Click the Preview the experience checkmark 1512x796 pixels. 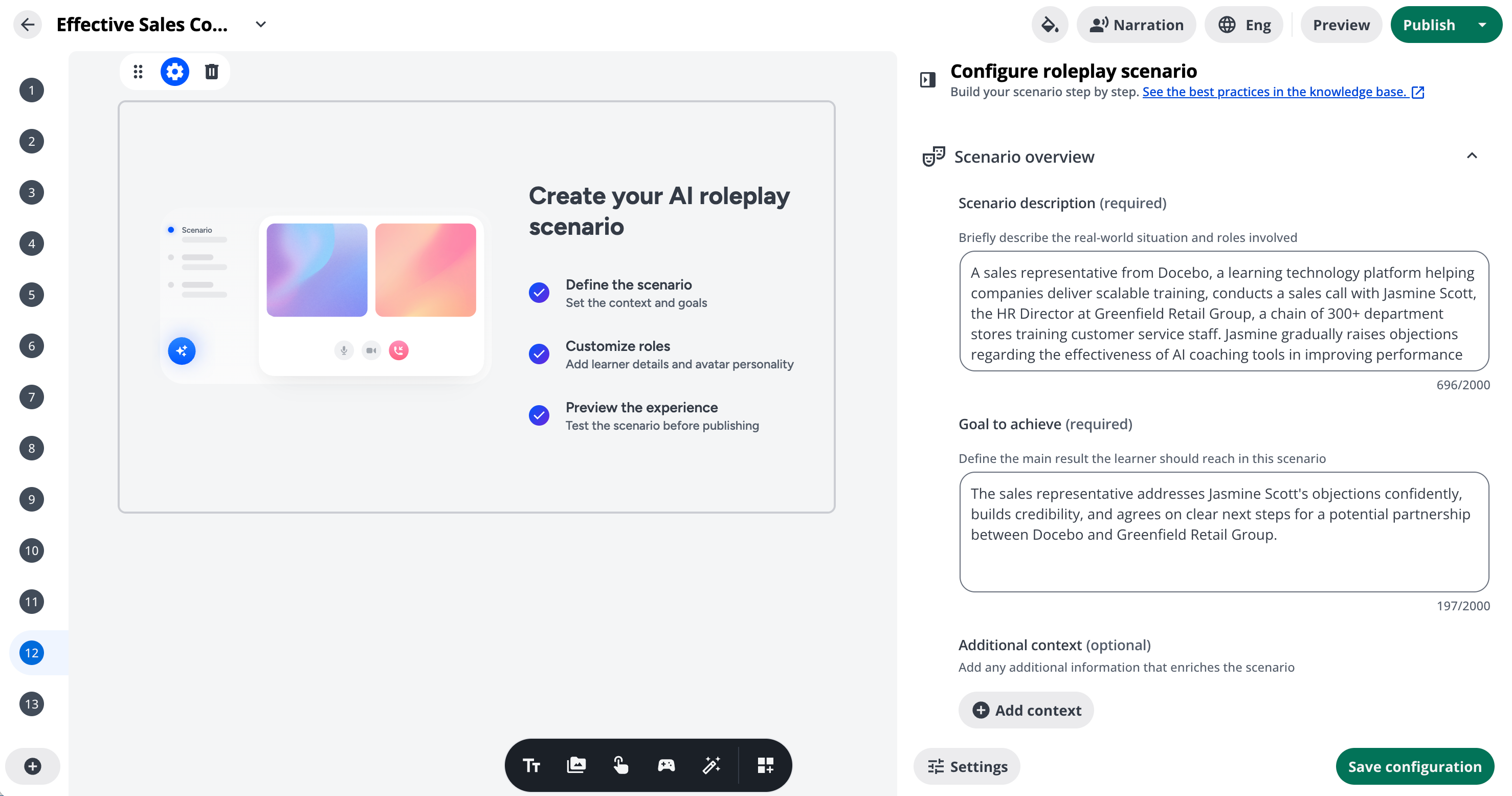tap(539, 415)
